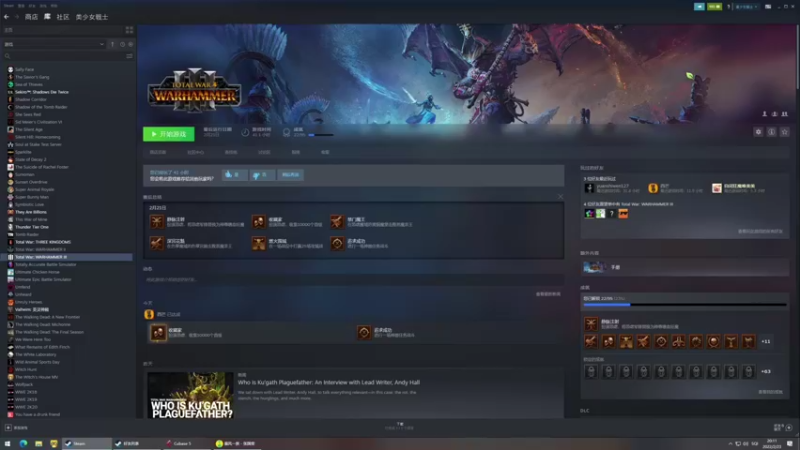This screenshot has height=450, width=800.
Task: Click the green wallet button in title bar
Action: [714, 7]
